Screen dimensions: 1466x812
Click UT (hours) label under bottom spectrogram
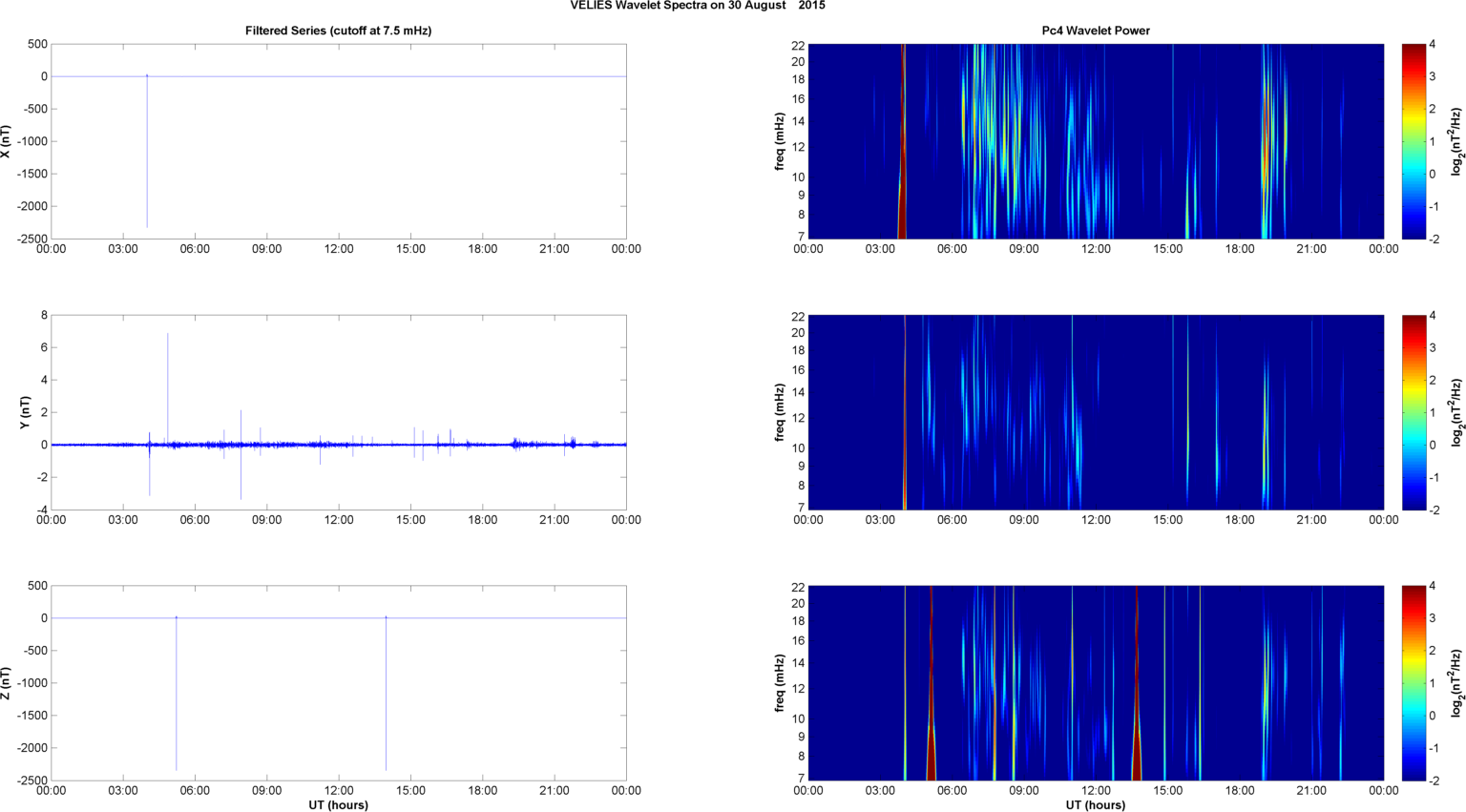tap(1095, 805)
